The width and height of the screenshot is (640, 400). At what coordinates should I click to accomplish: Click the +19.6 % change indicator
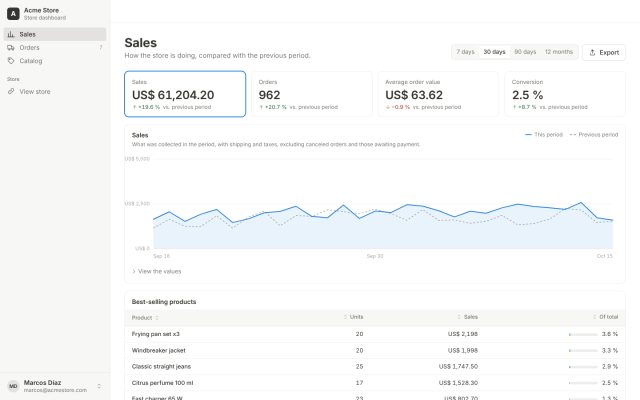click(x=146, y=107)
